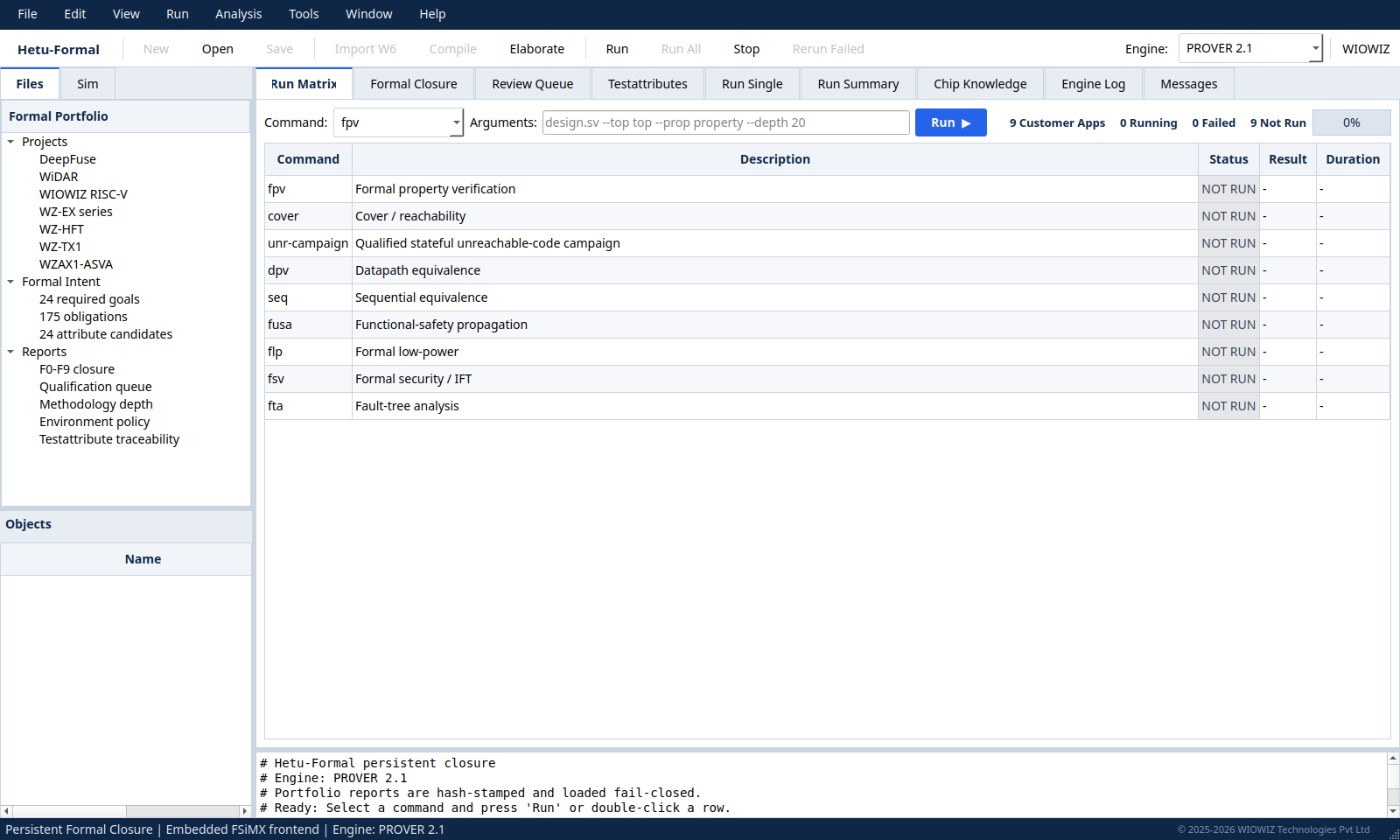This screenshot has width=1400, height=840.
Task: Open the Tools menu
Action: coord(304,14)
